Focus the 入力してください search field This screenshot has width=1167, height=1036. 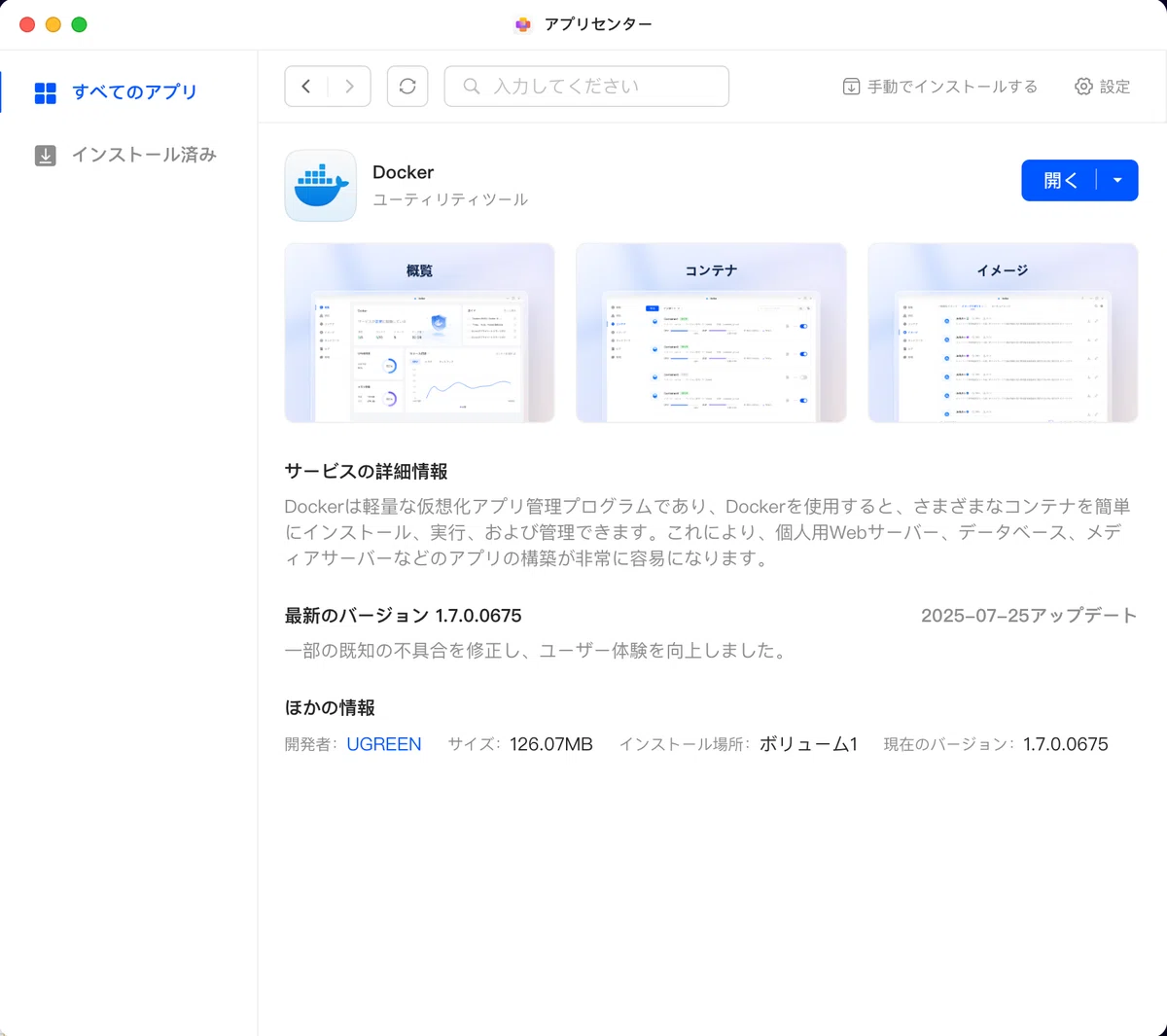point(586,87)
